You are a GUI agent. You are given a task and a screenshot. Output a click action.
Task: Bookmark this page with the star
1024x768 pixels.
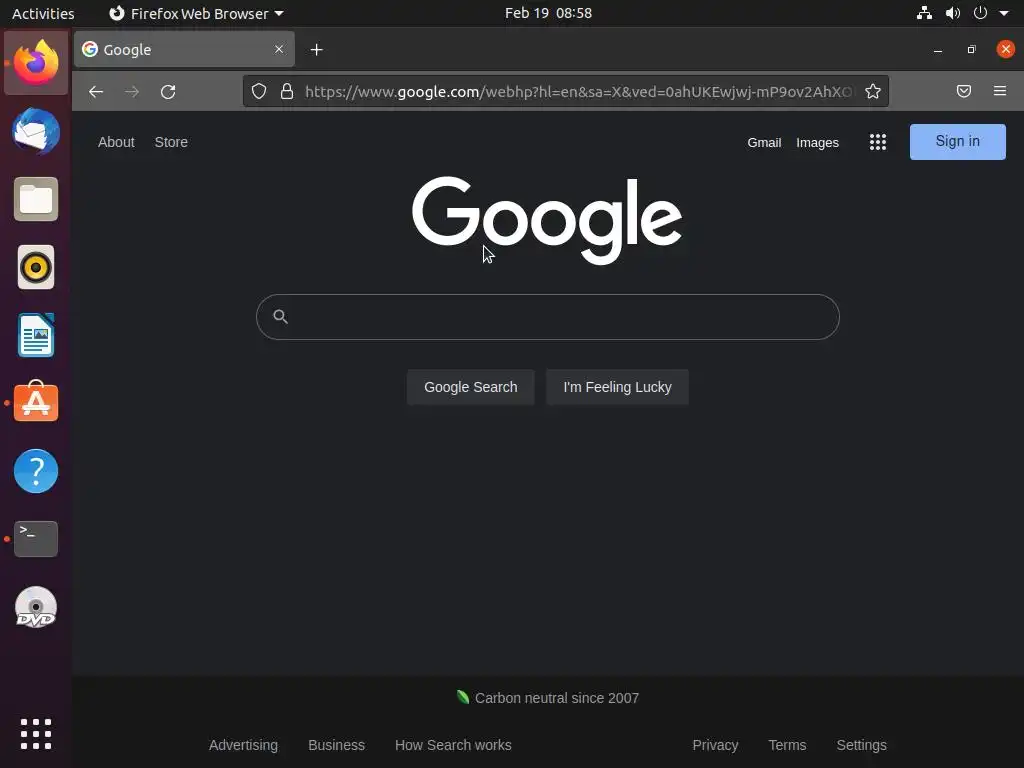[x=872, y=91]
